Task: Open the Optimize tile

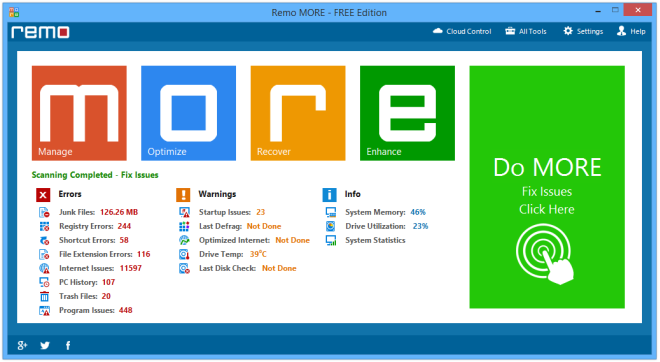Action: point(189,113)
